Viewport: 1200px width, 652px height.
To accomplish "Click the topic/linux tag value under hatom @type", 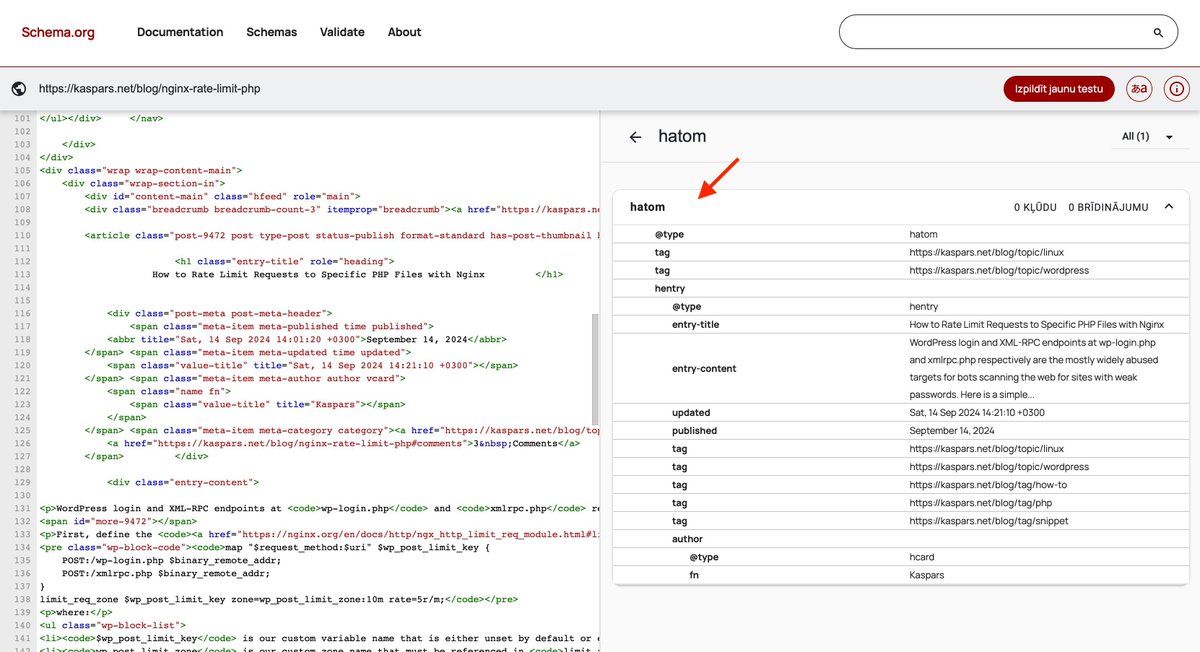I will point(987,252).
